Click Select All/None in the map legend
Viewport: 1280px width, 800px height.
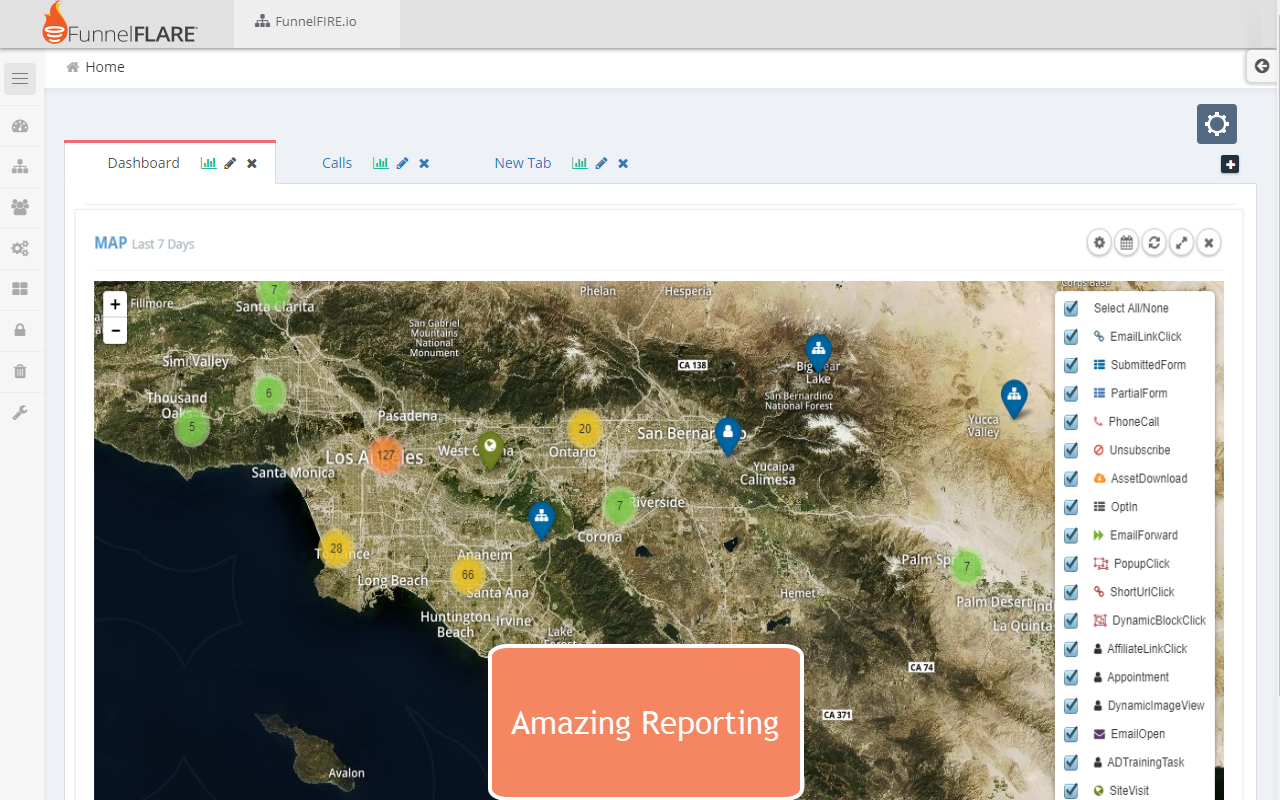tap(1070, 307)
